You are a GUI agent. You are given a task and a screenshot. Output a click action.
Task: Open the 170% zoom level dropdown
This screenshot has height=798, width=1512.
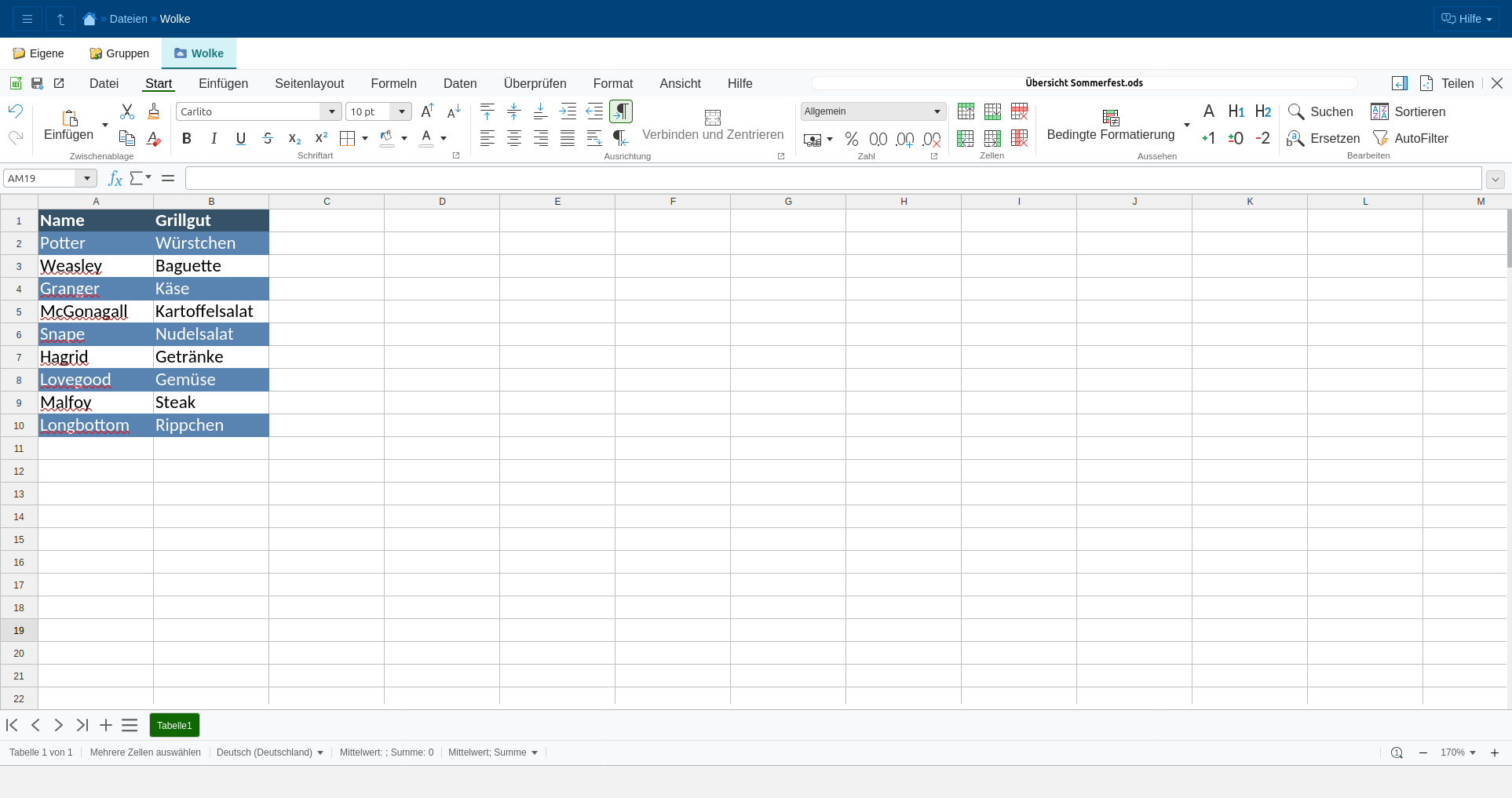1459,752
